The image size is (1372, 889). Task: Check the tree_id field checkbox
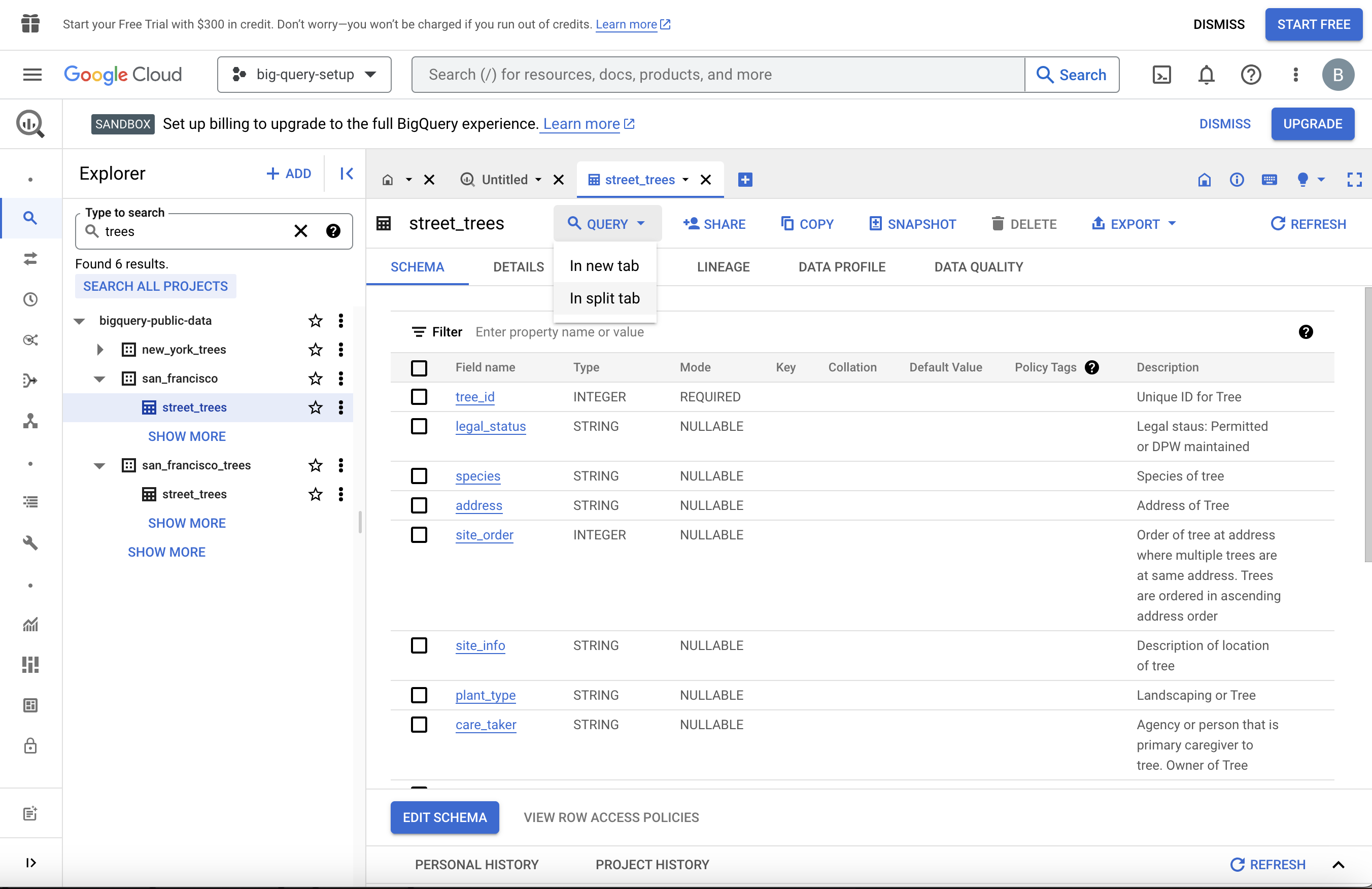(419, 397)
